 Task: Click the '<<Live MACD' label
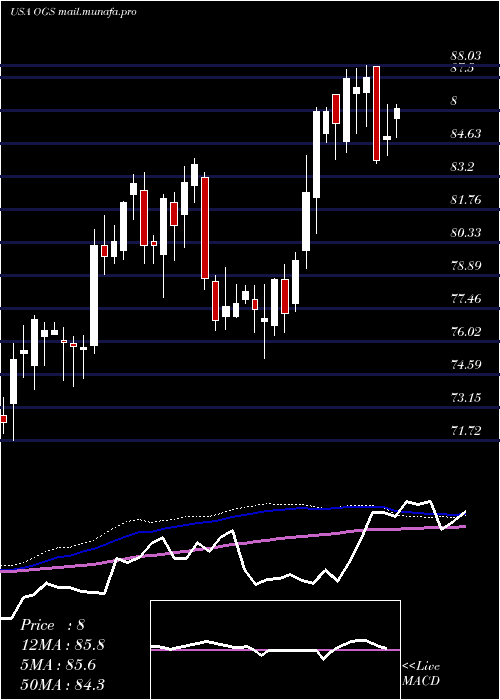point(421,674)
